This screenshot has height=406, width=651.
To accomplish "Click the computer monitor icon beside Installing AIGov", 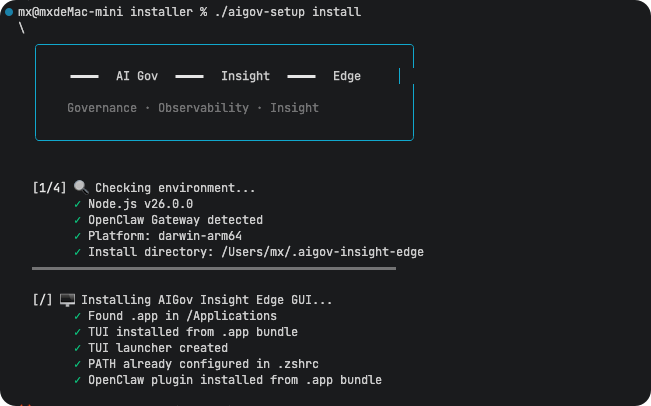I will 67,300.
